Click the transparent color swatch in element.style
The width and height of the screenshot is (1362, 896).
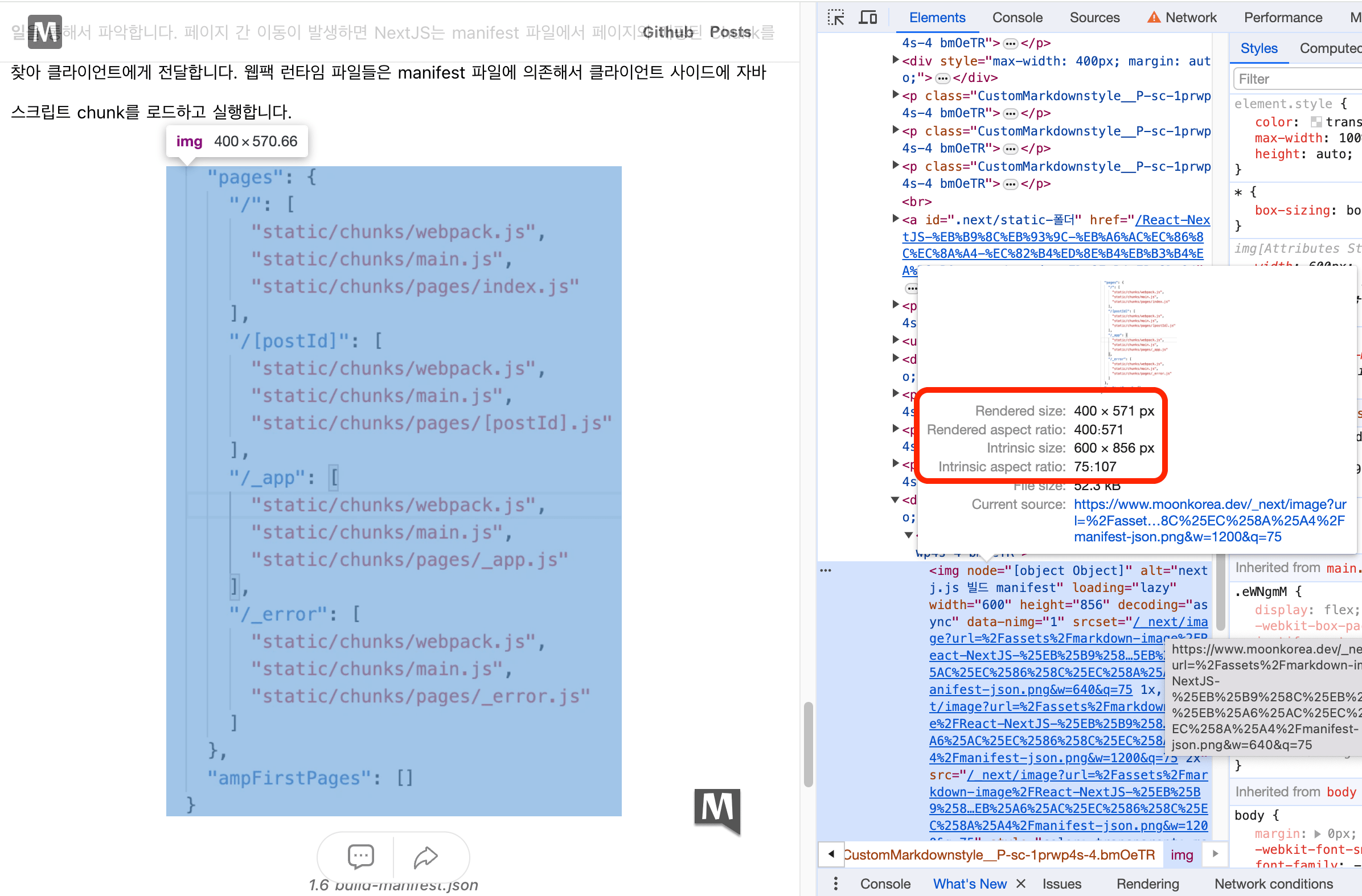pyautogui.click(x=1317, y=121)
